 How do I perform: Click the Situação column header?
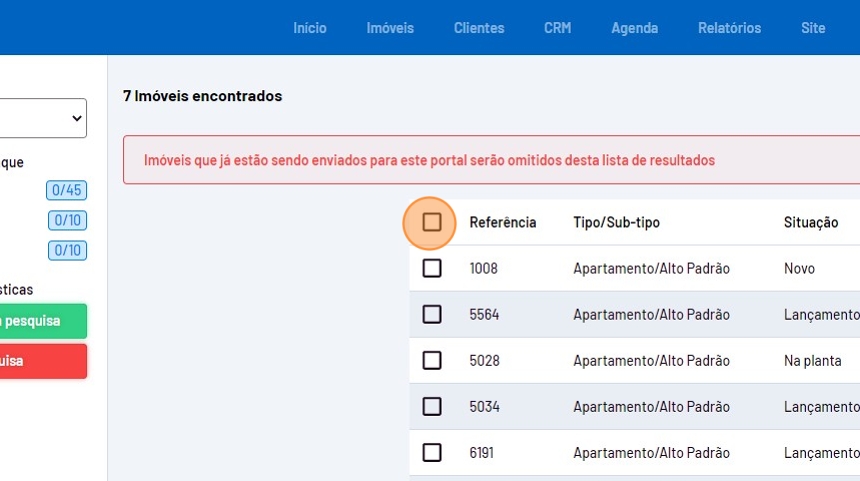pyautogui.click(x=811, y=222)
